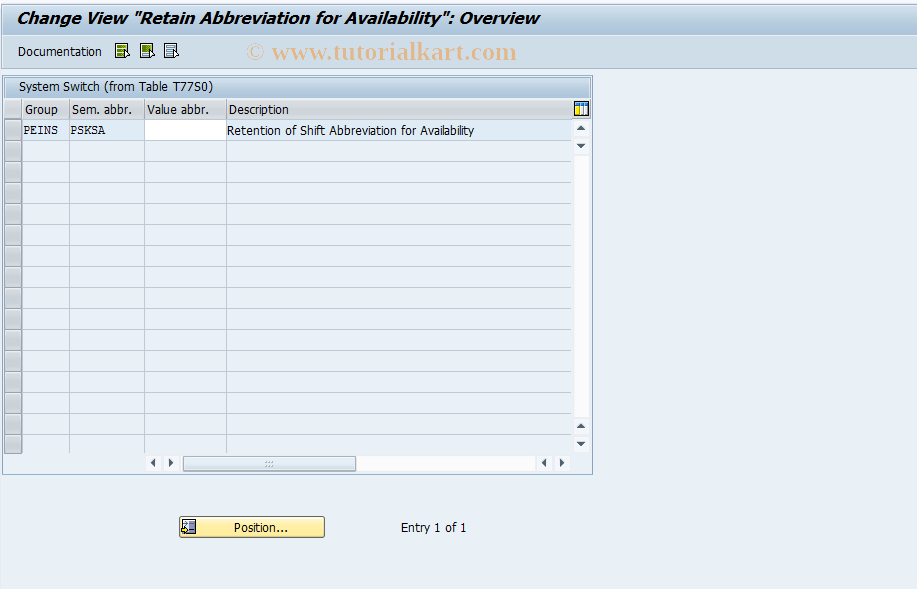This screenshot has width=917, height=589.
Task: Open the Documentation button
Action: pyautogui.click(x=60, y=51)
